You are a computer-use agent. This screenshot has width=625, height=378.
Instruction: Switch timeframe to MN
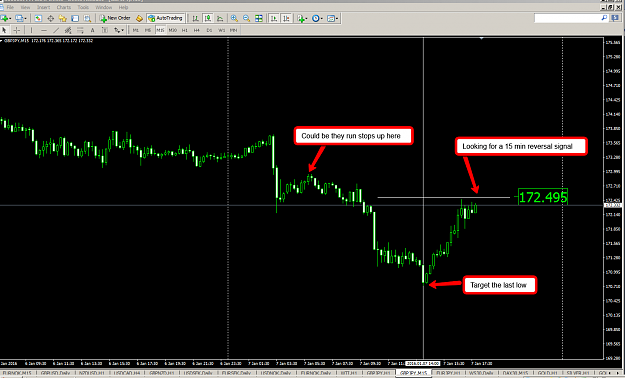coord(234,30)
